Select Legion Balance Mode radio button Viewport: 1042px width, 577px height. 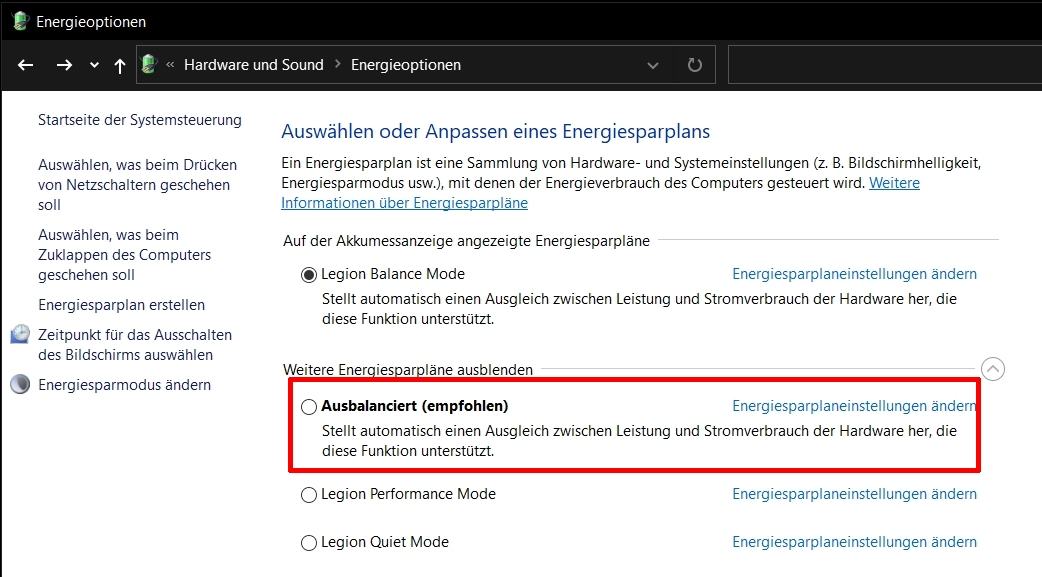click(309, 275)
